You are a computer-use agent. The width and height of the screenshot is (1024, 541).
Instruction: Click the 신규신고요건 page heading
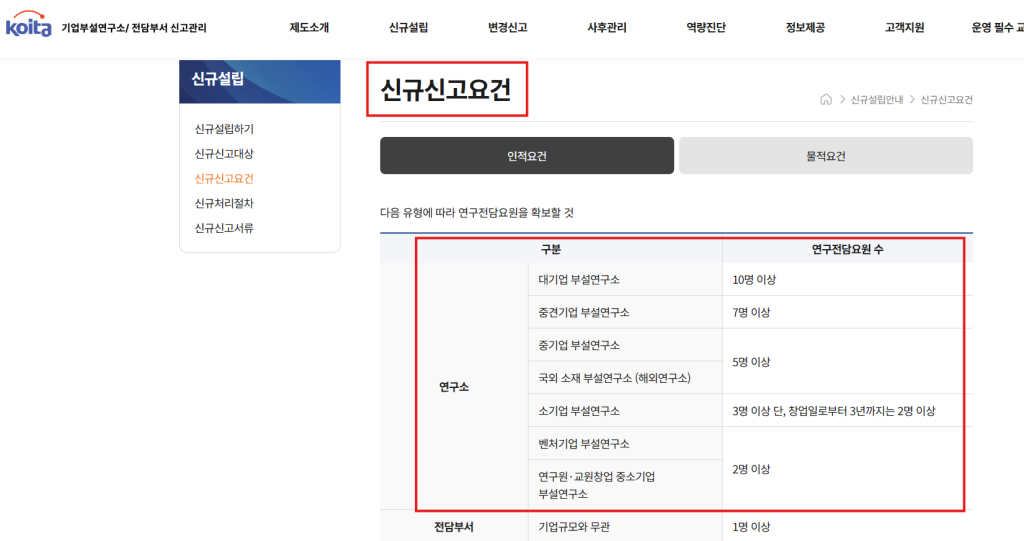pyautogui.click(x=446, y=90)
